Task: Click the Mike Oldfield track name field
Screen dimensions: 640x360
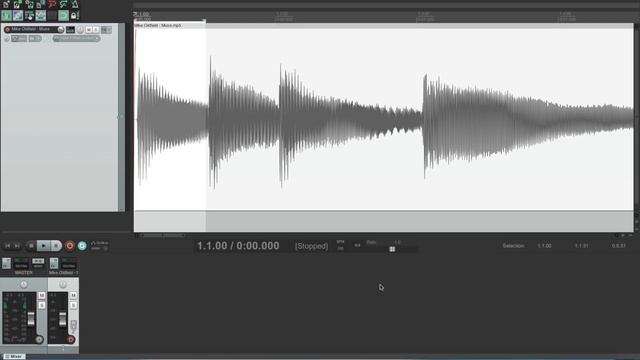Action: pyautogui.click(x=34, y=29)
